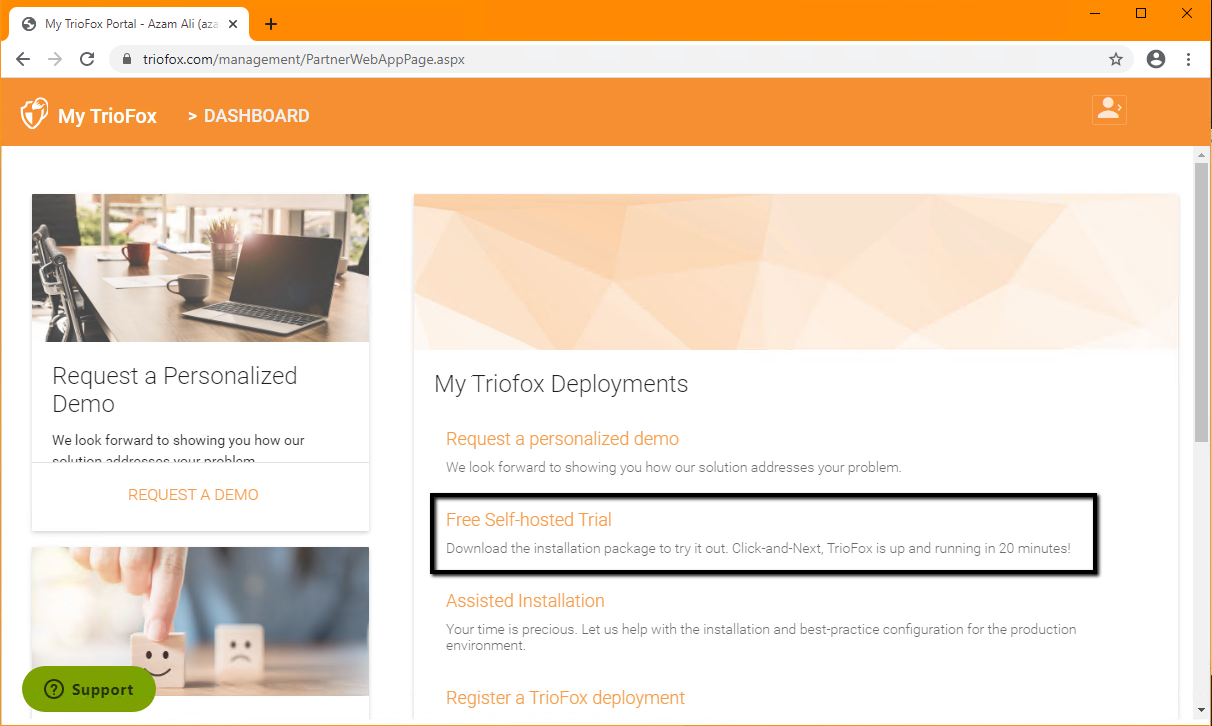Open the Chrome profile avatar
The width and height of the screenshot is (1212, 726).
(x=1156, y=59)
